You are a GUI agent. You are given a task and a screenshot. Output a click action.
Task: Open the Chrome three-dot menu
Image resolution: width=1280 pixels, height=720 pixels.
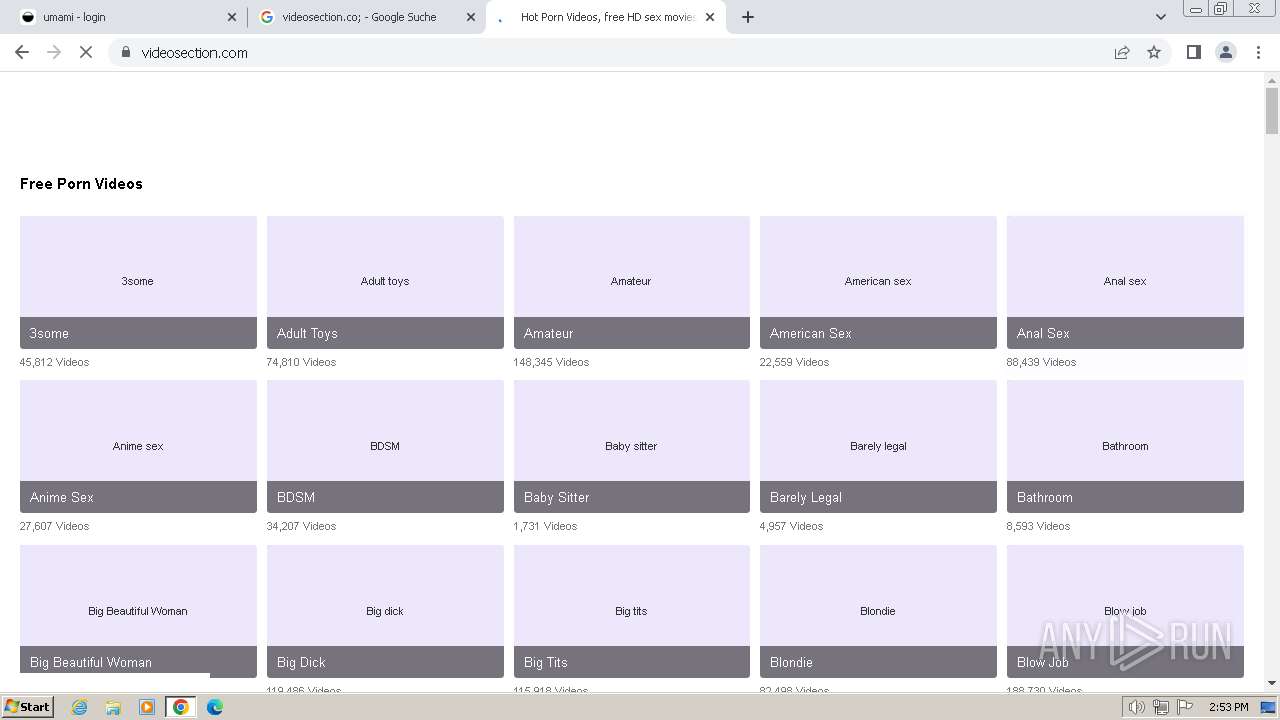pos(1258,52)
